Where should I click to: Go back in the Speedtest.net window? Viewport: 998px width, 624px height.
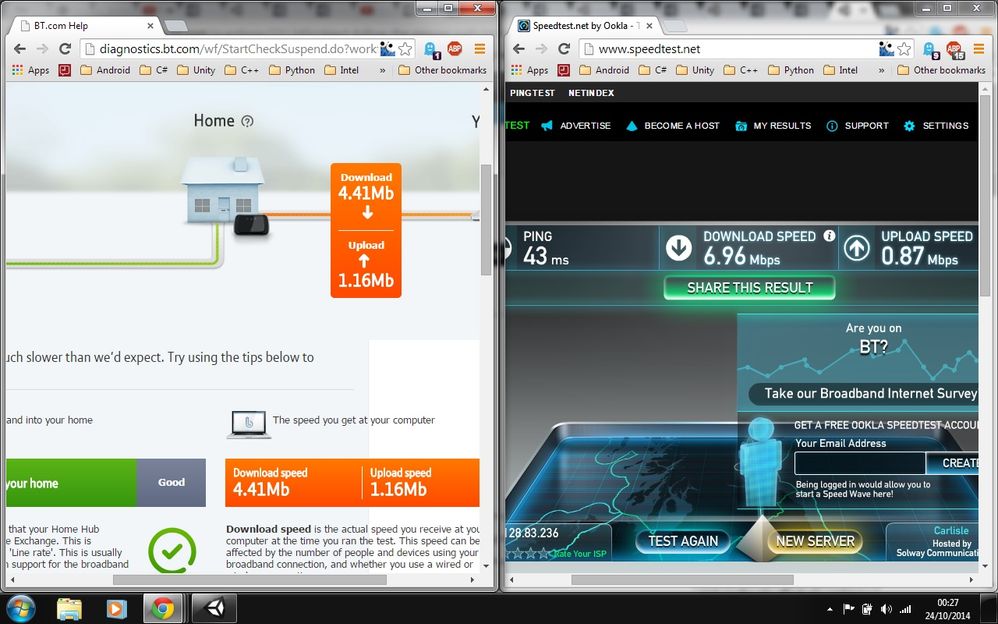(x=519, y=49)
